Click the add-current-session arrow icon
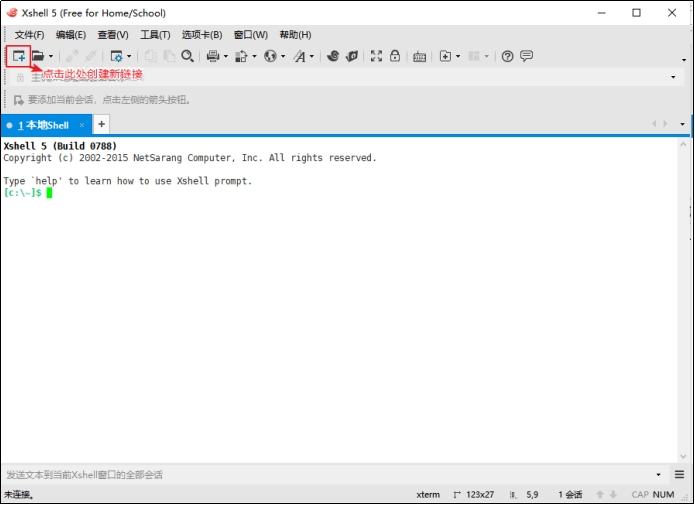 [x=19, y=100]
